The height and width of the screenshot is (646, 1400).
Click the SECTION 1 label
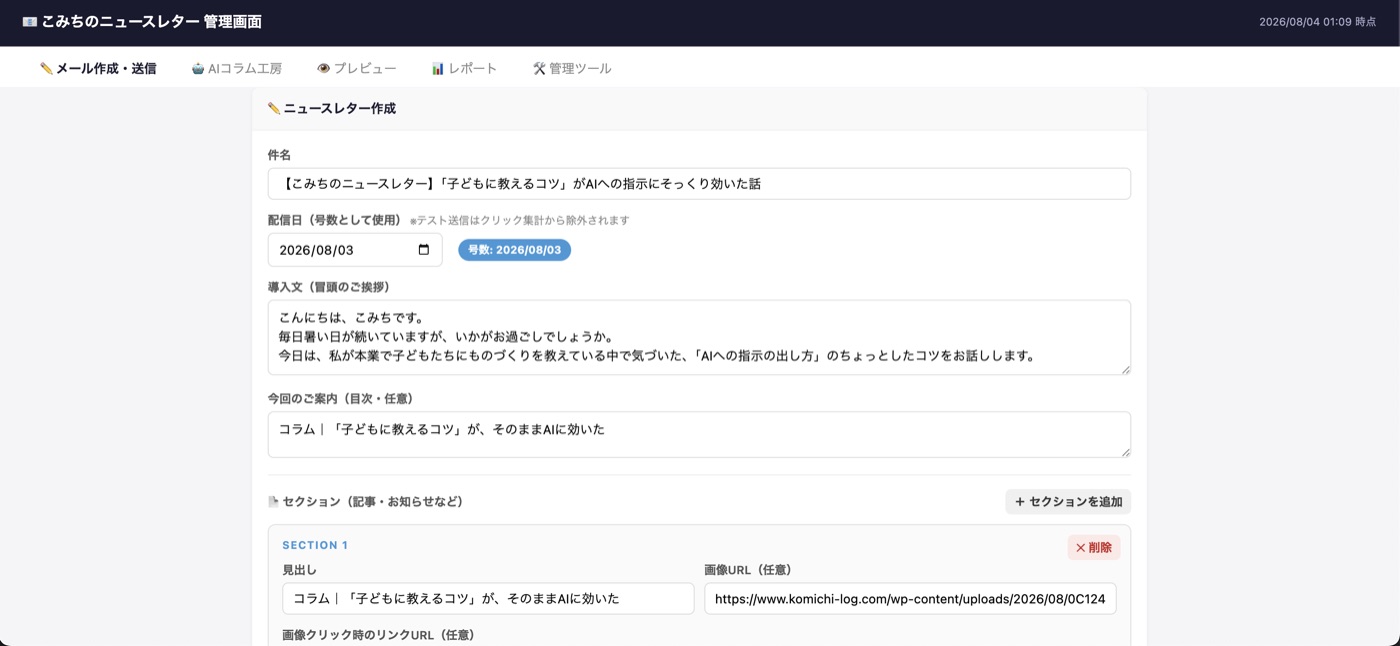[315, 546]
